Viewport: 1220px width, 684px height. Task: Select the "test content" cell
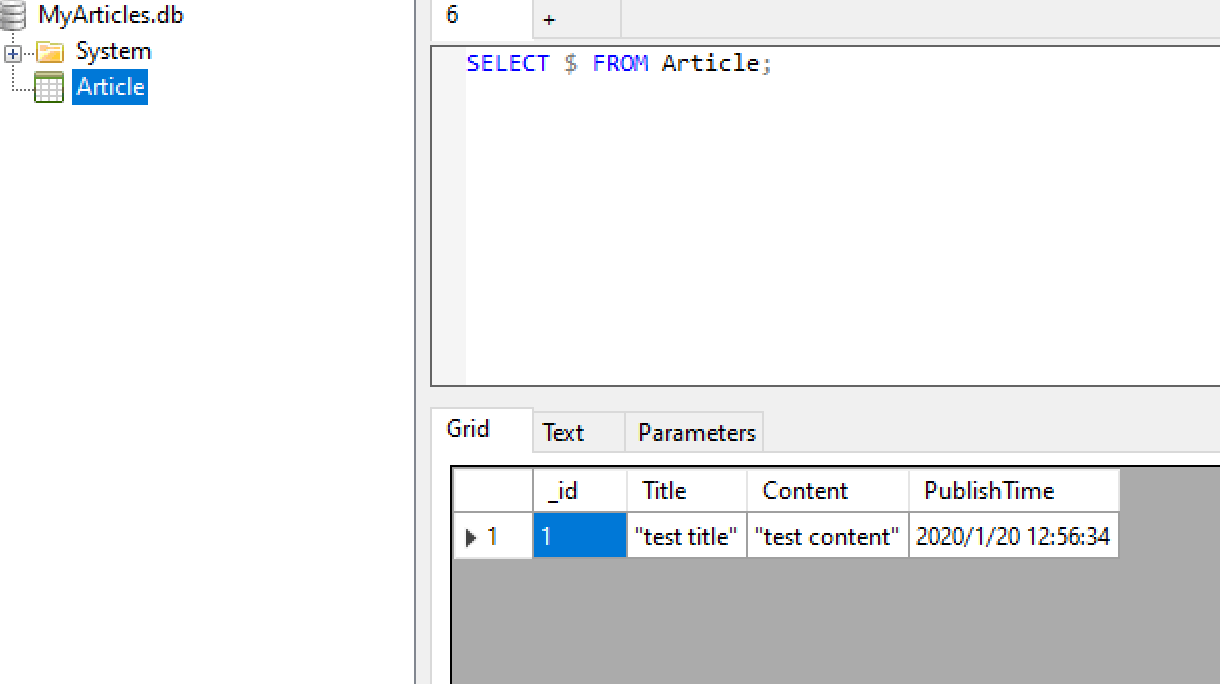click(x=828, y=537)
